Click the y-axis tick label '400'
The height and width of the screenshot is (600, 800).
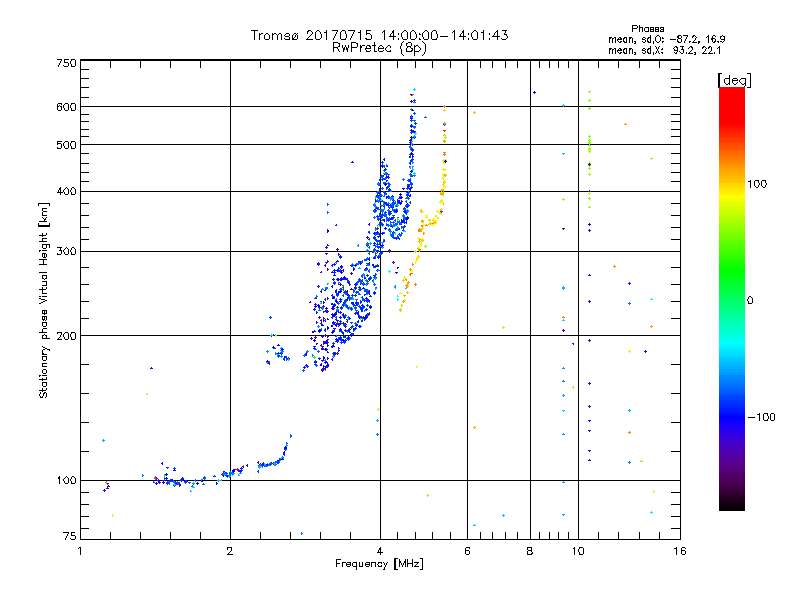[66, 192]
